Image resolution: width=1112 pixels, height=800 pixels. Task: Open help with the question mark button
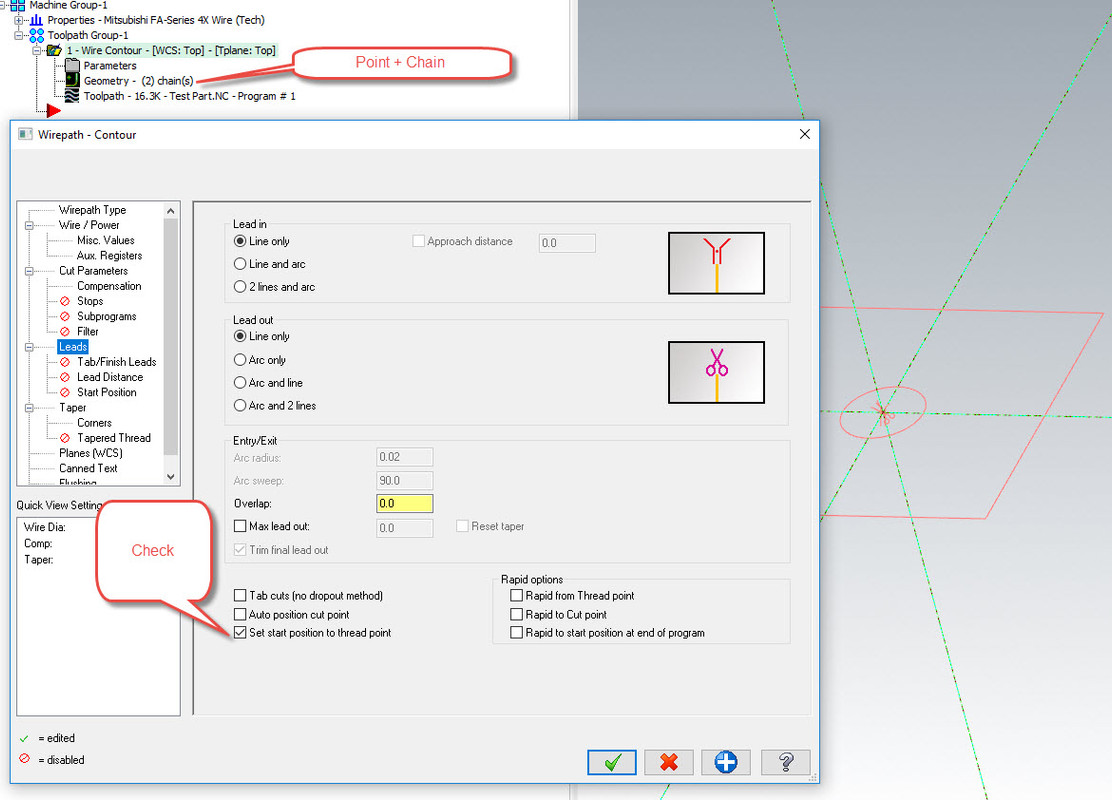click(x=785, y=762)
